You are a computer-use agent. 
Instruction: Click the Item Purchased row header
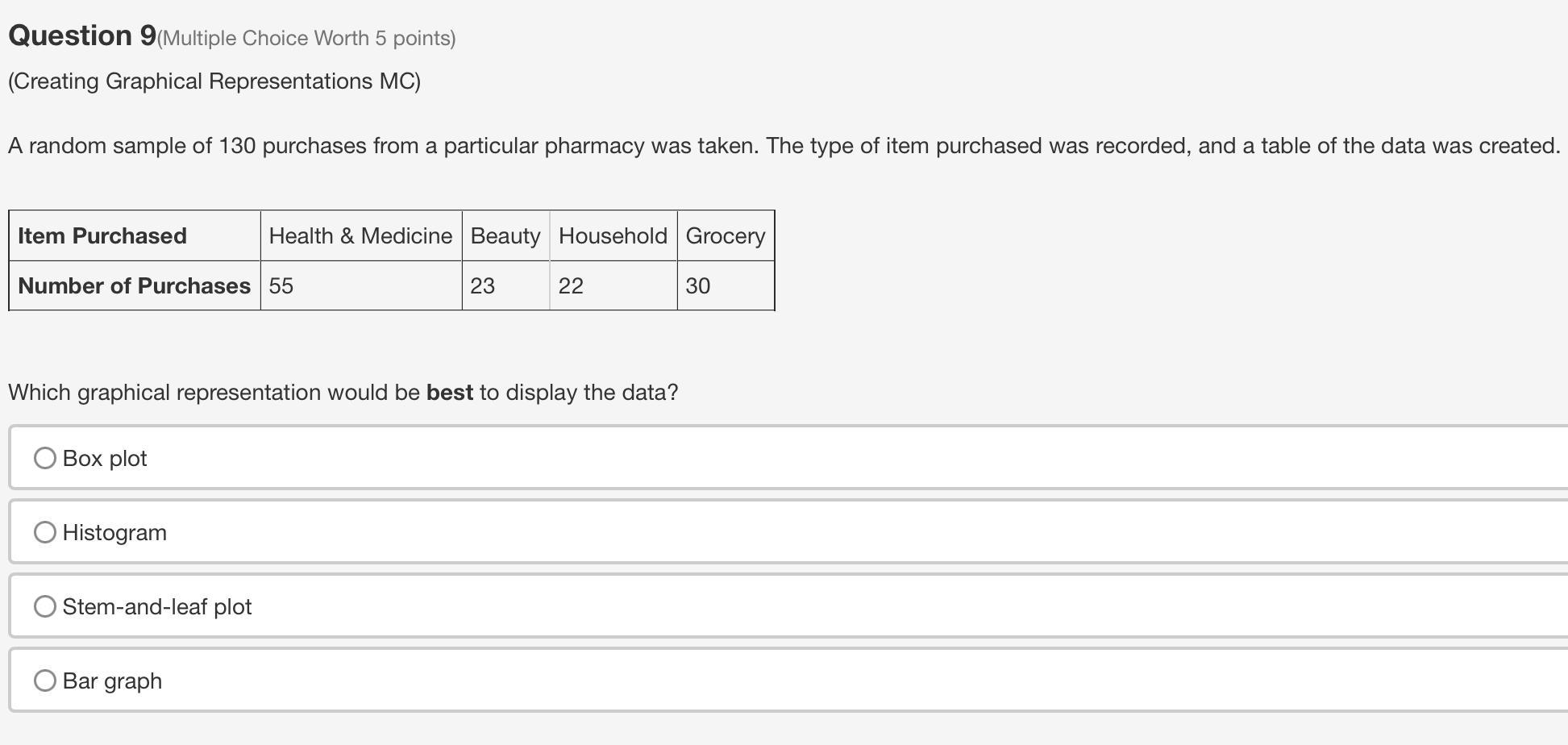(x=135, y=235)
